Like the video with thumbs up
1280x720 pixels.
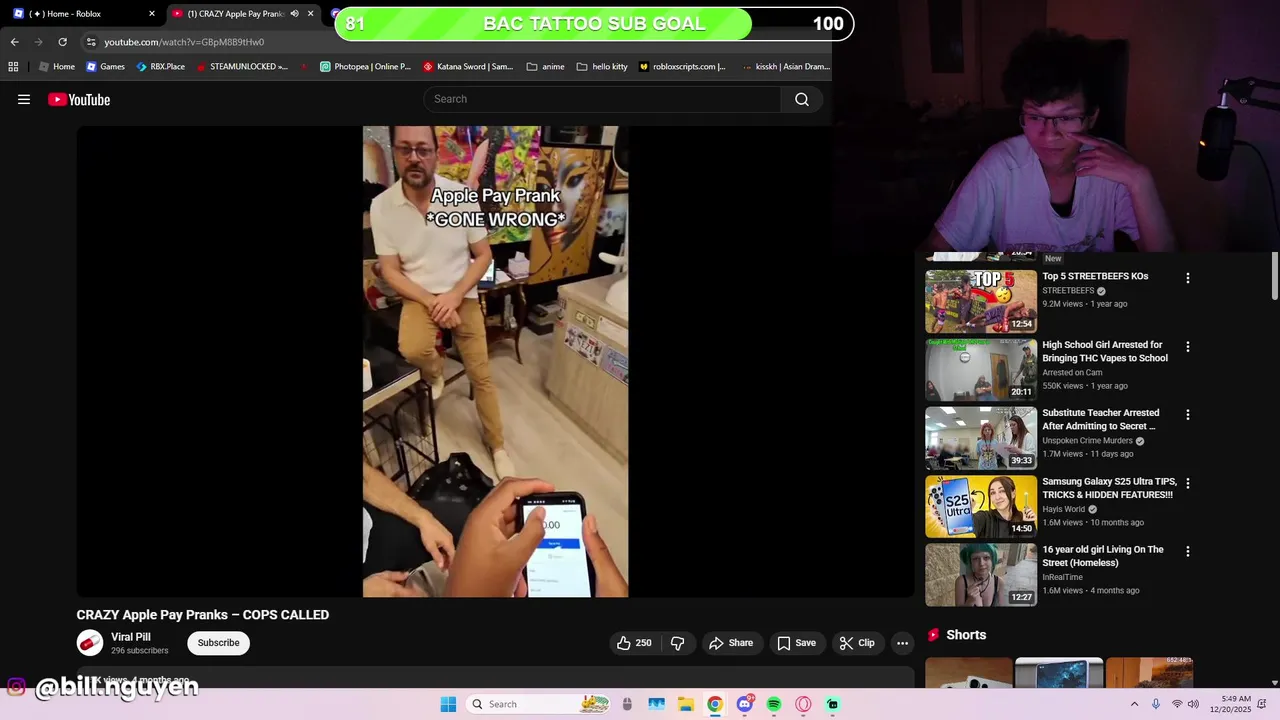(634, 643)
